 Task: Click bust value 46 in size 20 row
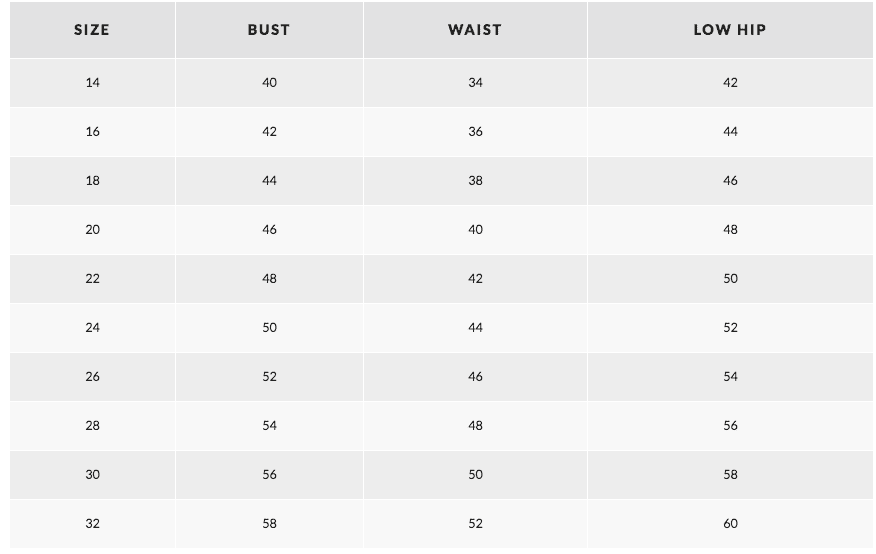point(269,230)
